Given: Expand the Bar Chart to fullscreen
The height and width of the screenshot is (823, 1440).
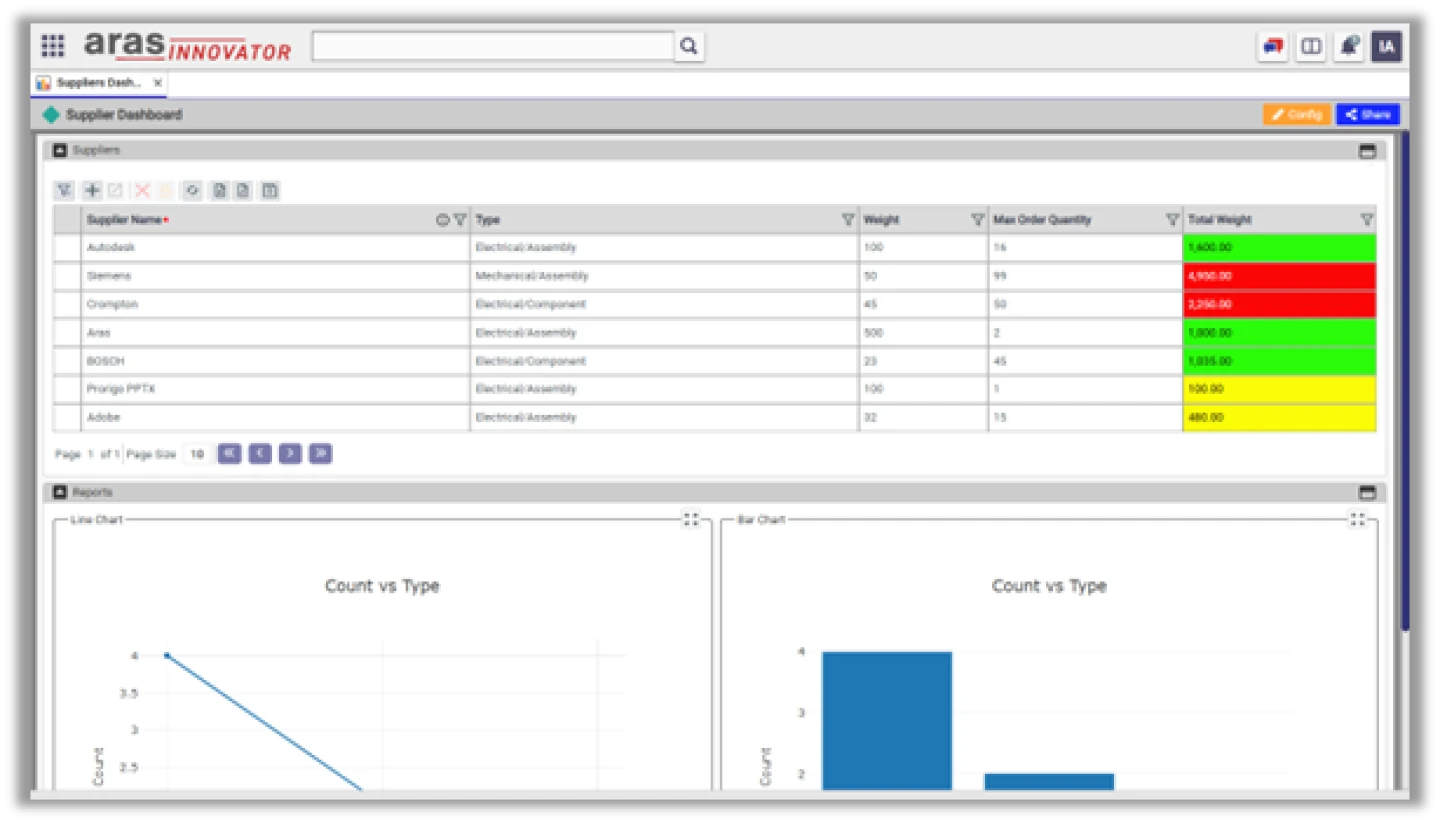Looking at the screenshot, I should coord(1357,519).
